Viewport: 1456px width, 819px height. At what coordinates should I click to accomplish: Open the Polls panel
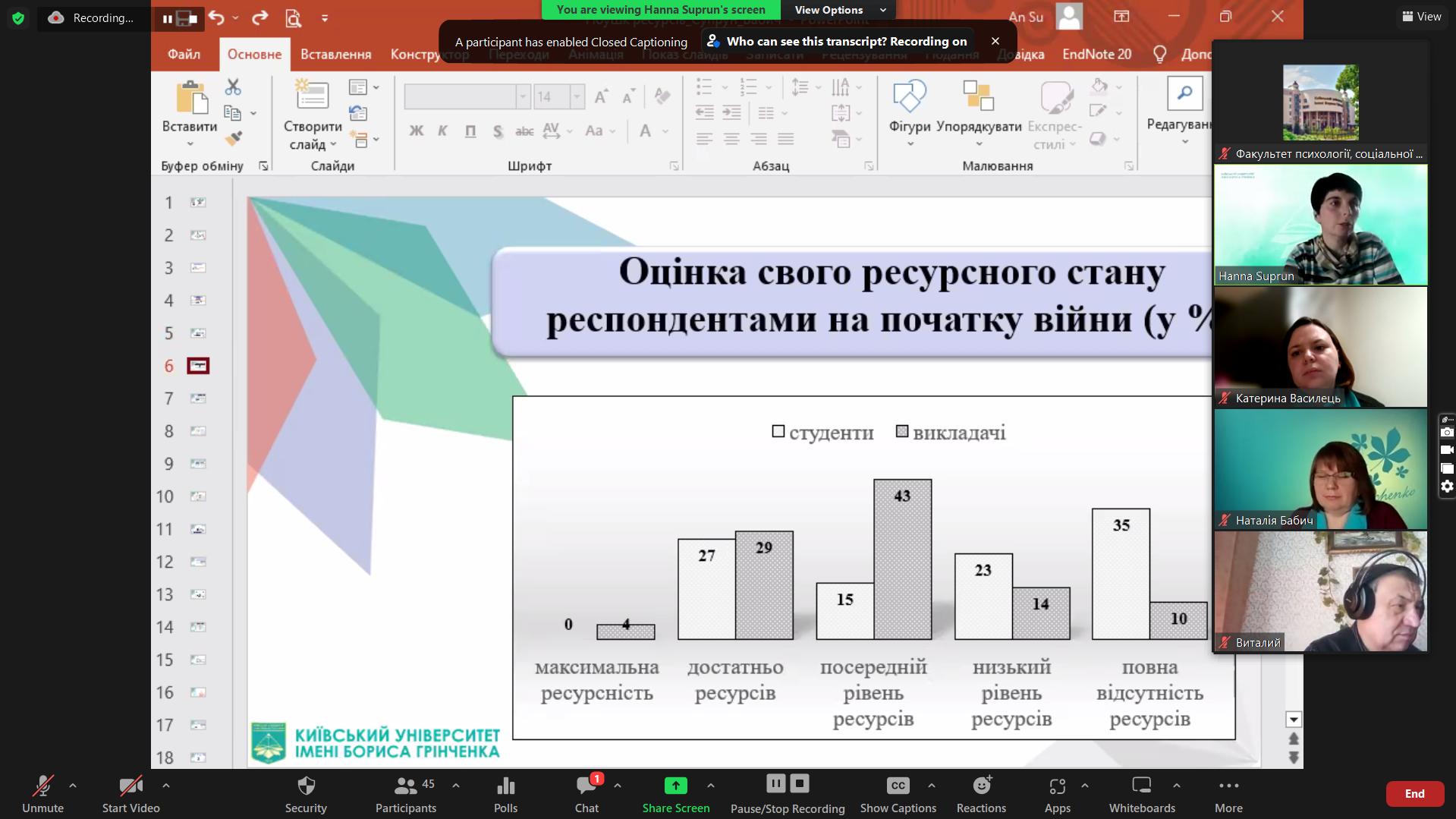505,786
